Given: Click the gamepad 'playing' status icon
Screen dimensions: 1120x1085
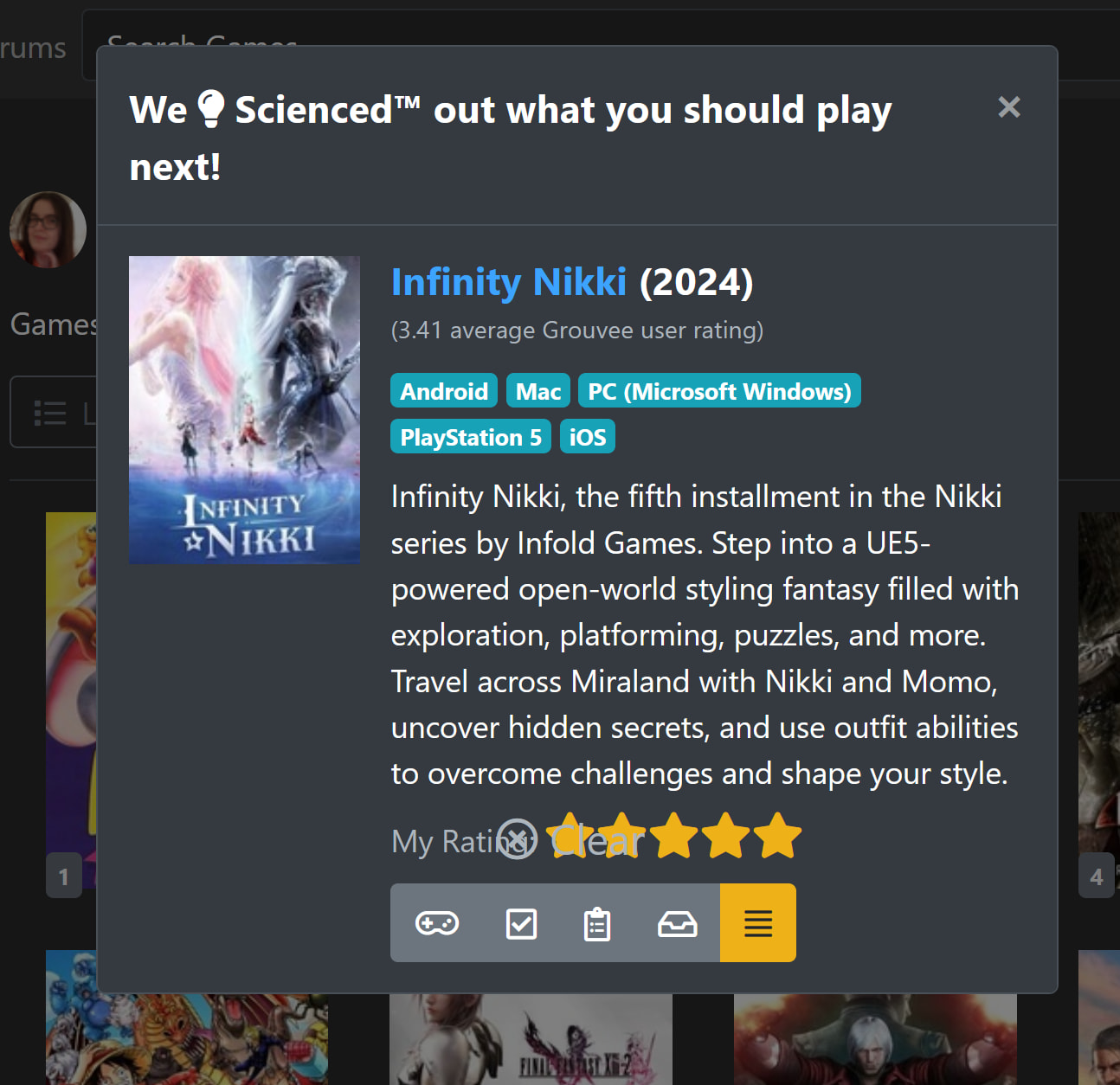Looking at the screenshot, I should click(437, 923).
